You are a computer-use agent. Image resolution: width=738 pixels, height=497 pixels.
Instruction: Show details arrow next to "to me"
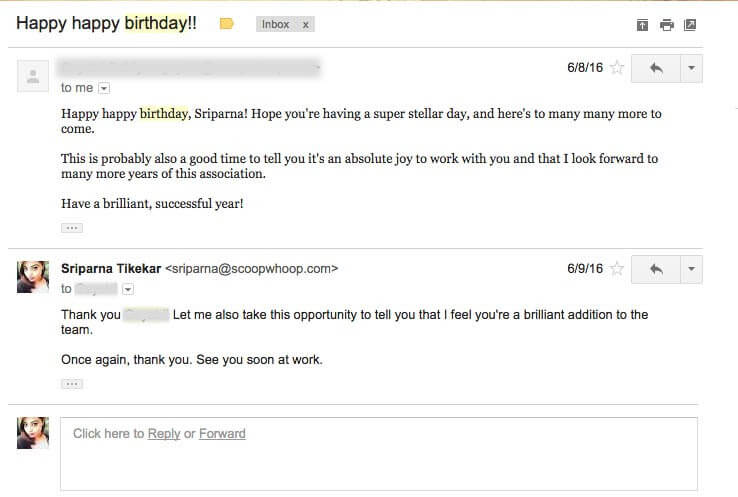click(x=104, y=89)
